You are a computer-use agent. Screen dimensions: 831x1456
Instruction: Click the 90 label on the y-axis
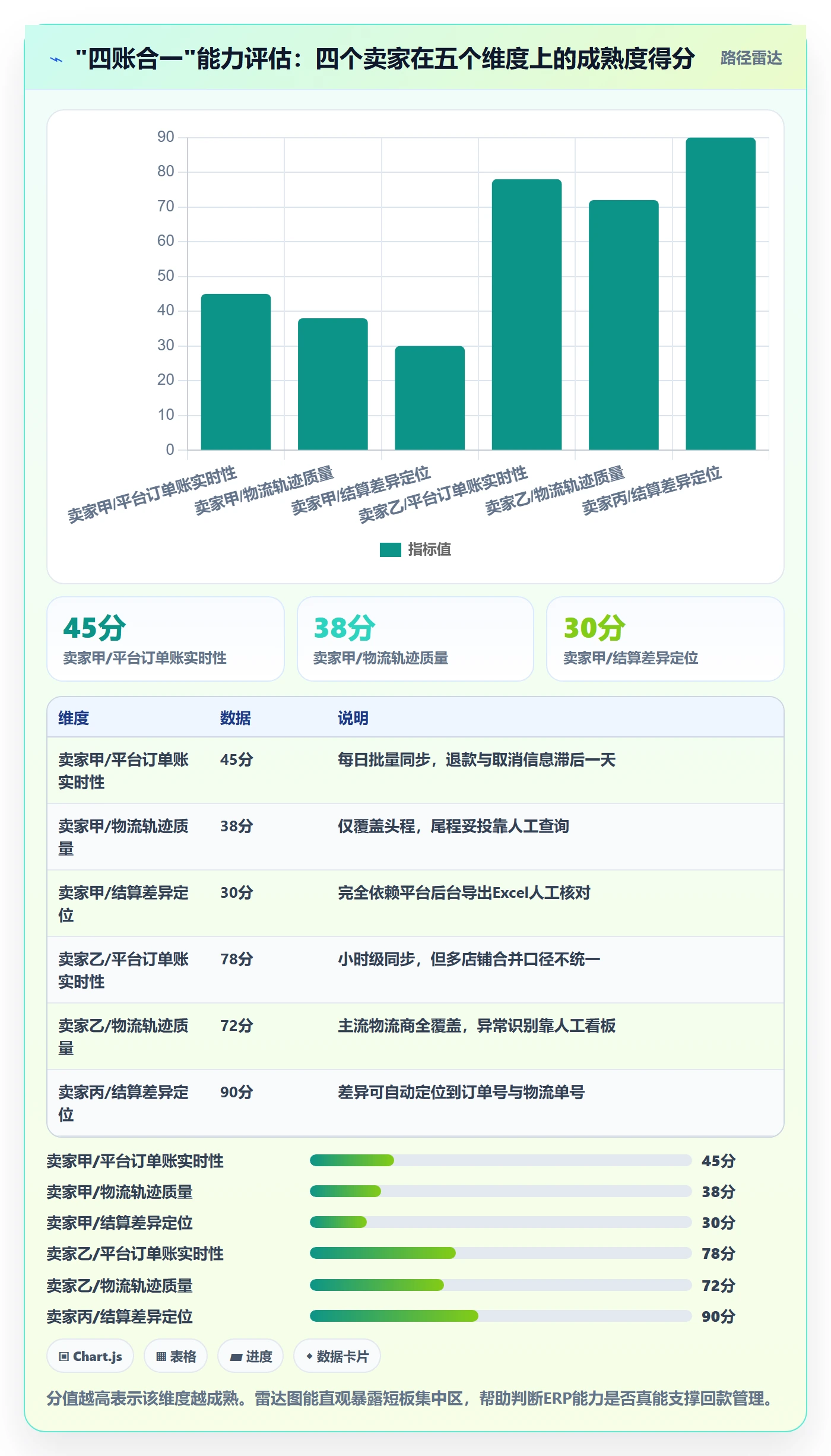[166, 137]
